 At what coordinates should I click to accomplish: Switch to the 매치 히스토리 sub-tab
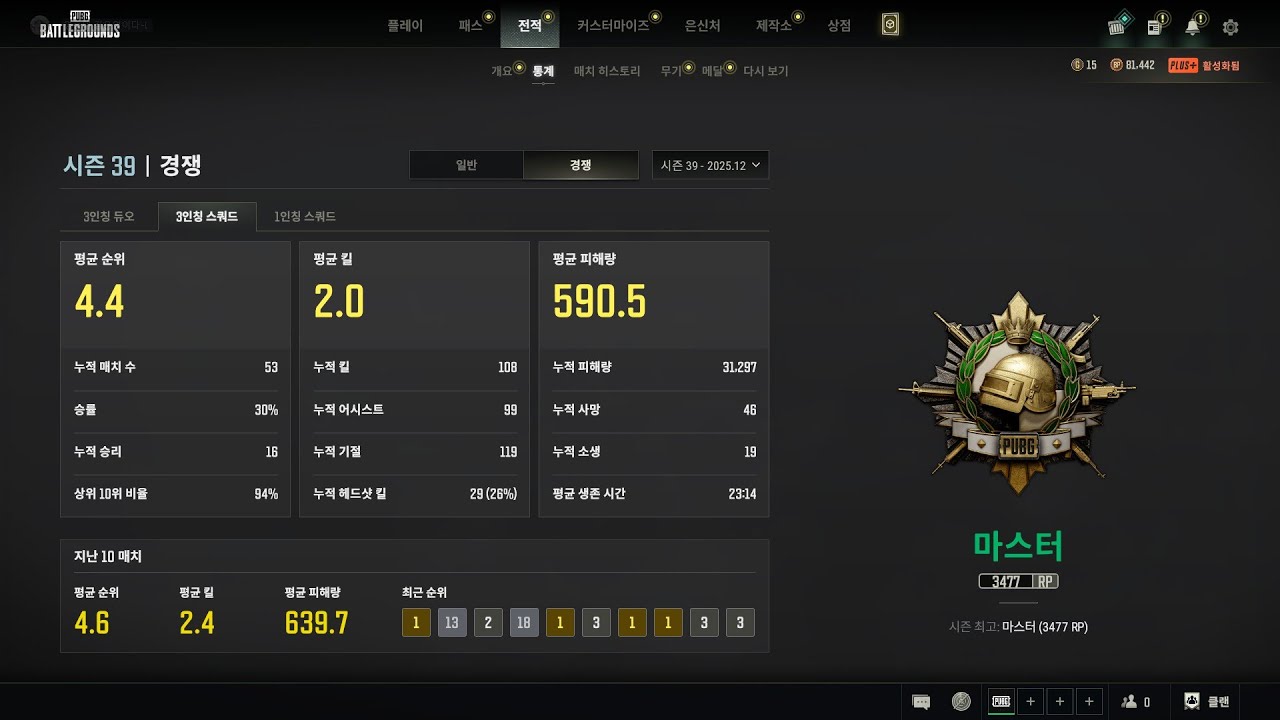point(607,72)
